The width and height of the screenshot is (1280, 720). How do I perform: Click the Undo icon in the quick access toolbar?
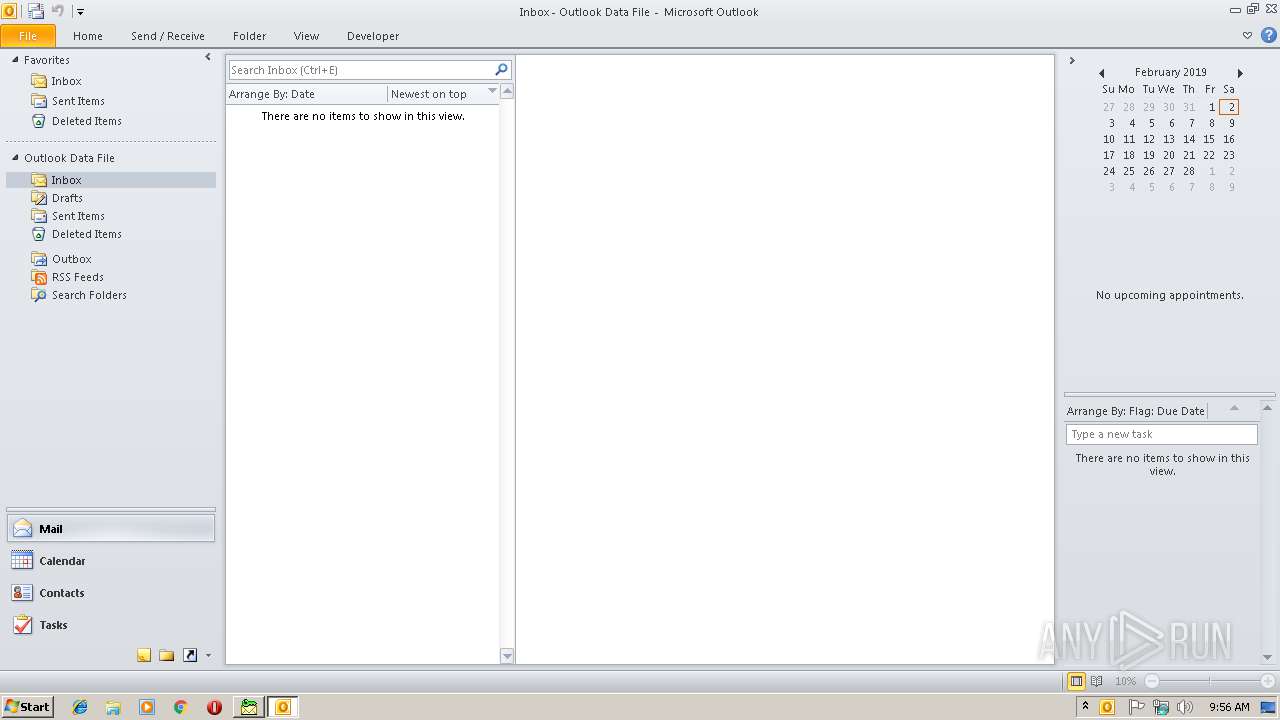point(58,11)
